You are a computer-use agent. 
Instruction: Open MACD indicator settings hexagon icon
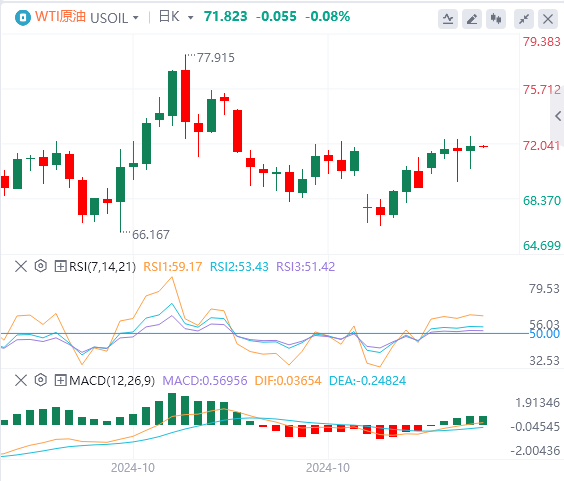(41, 380)
